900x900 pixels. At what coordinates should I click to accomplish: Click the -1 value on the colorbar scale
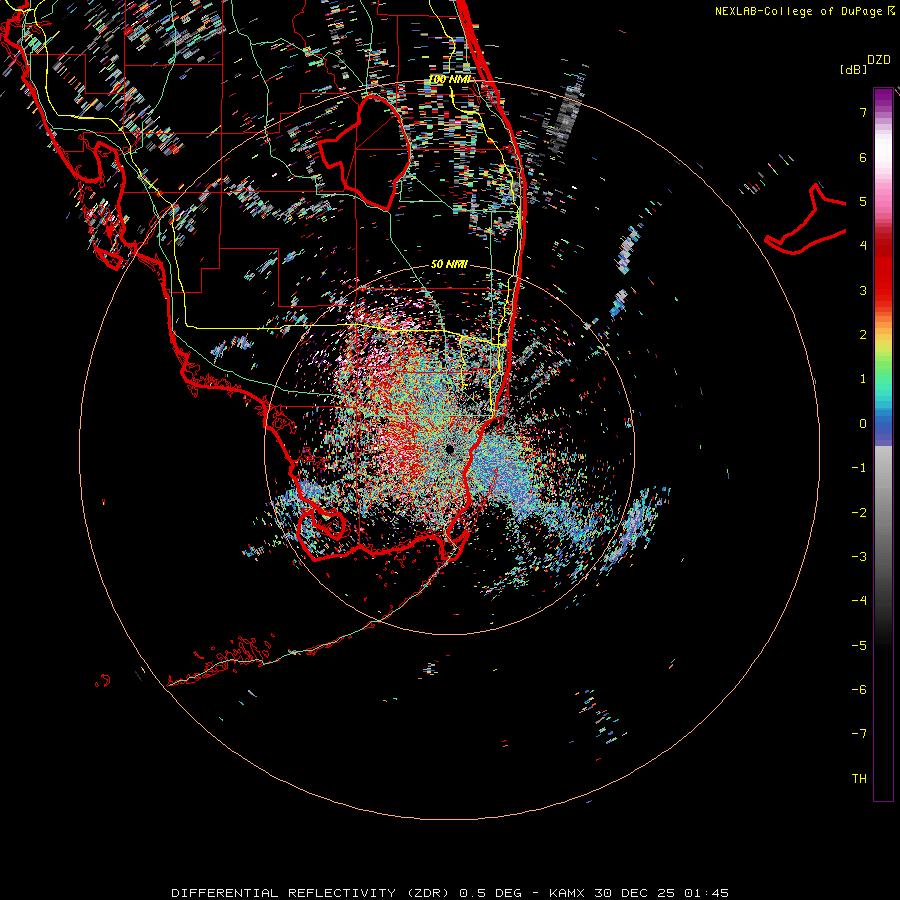point(859,468)
